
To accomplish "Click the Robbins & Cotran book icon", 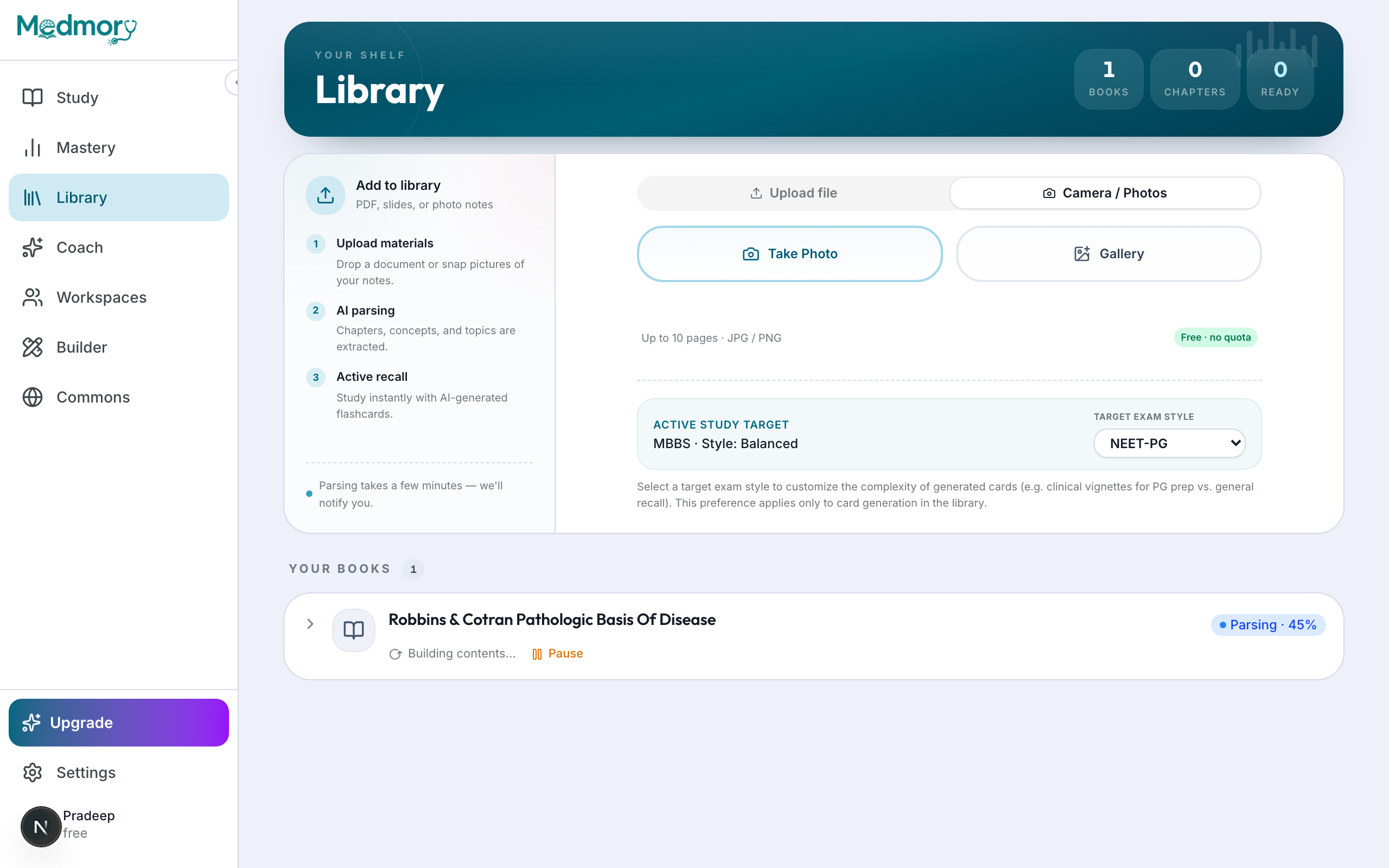I will pyautogui.click(x=354, y=630).
